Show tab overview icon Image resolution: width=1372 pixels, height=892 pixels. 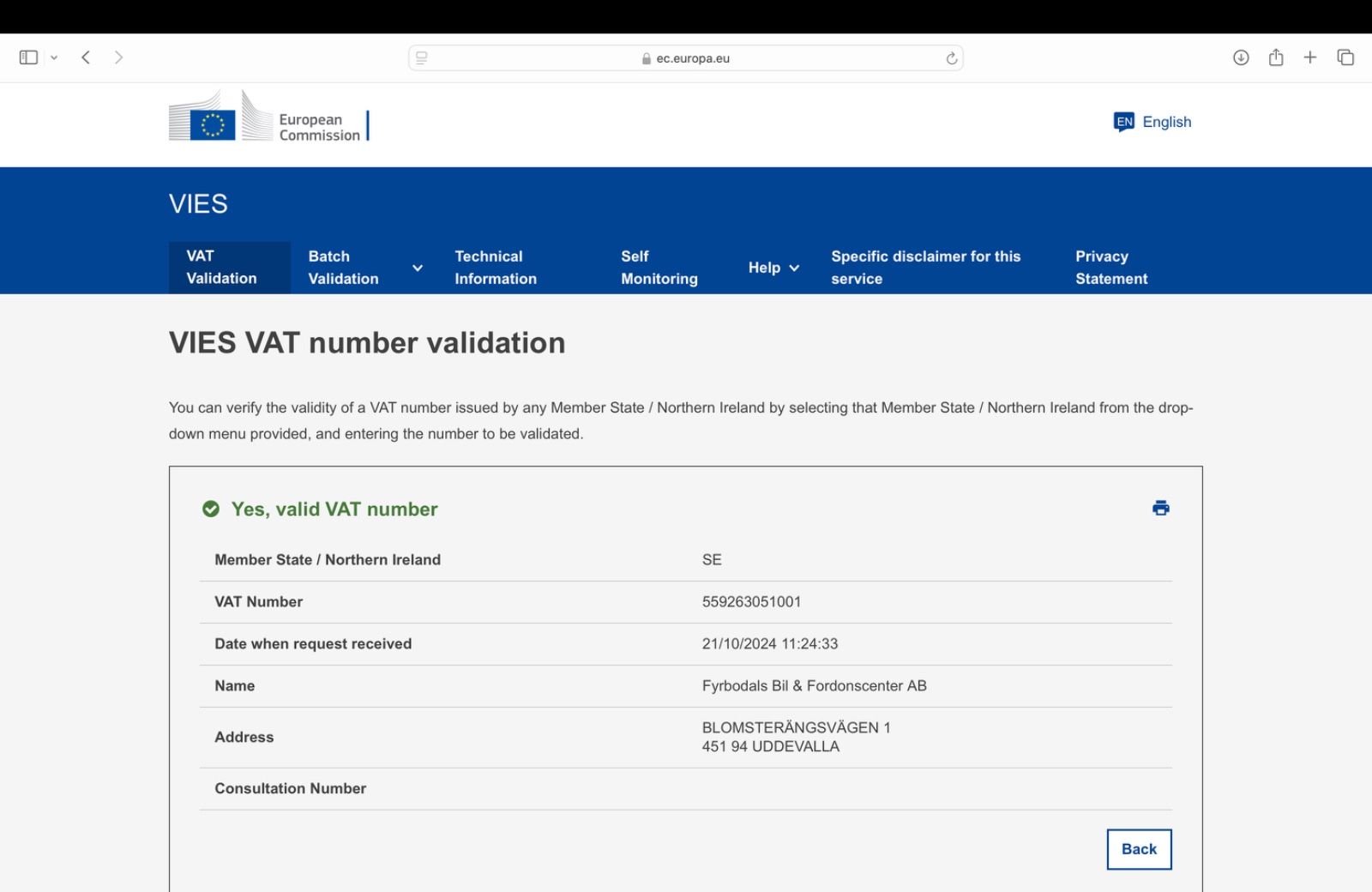pos(1345,57)
